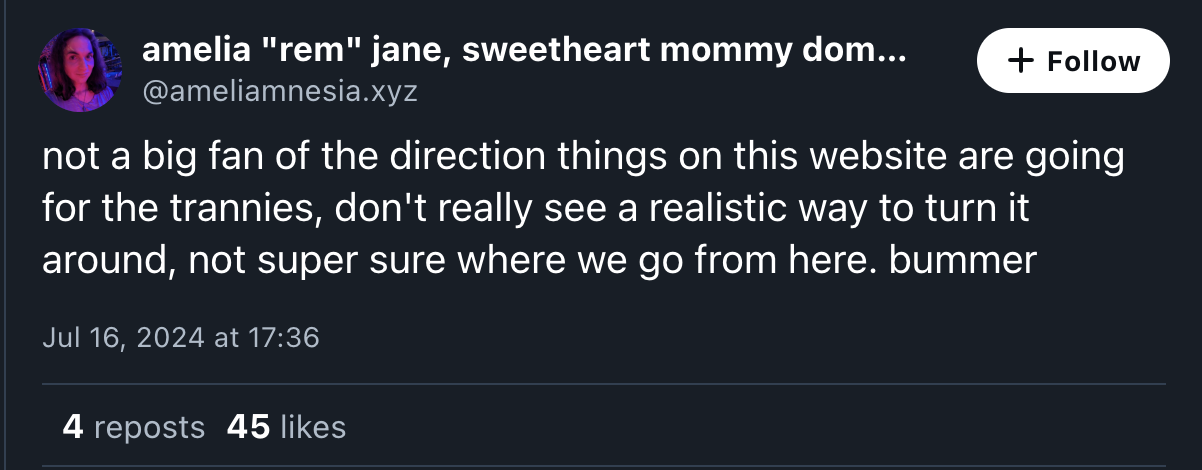Click the truncated ellipsis after the display name
Viewport: 1202px width, 470px height.
coord(890,56)
